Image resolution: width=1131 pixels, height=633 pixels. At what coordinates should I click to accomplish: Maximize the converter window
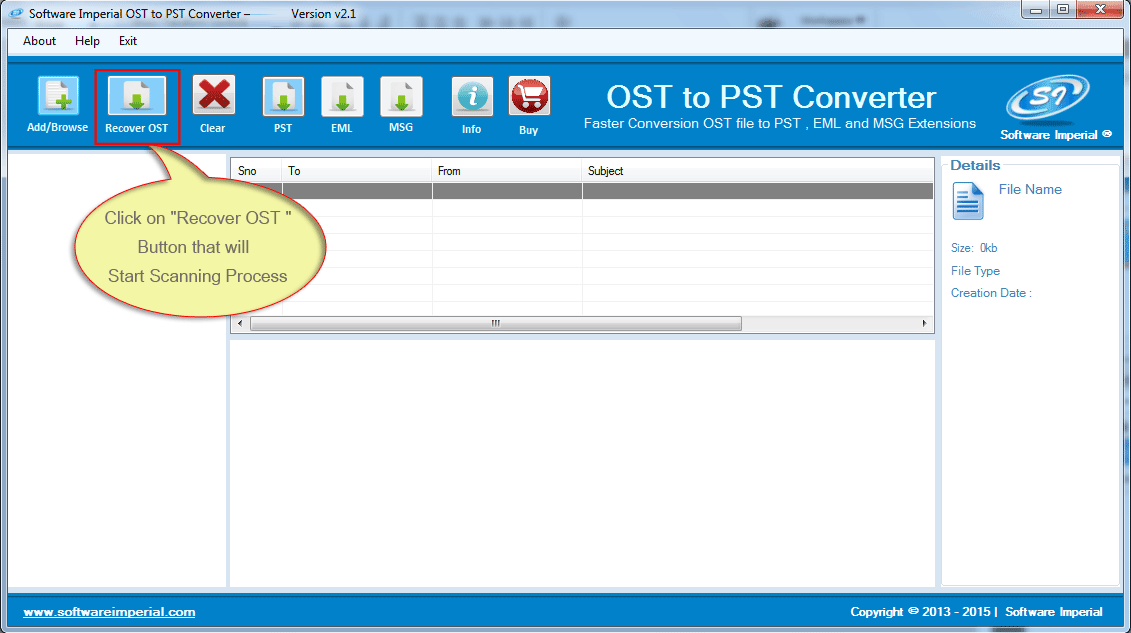pyautogui.click(x=1062, y=10)
